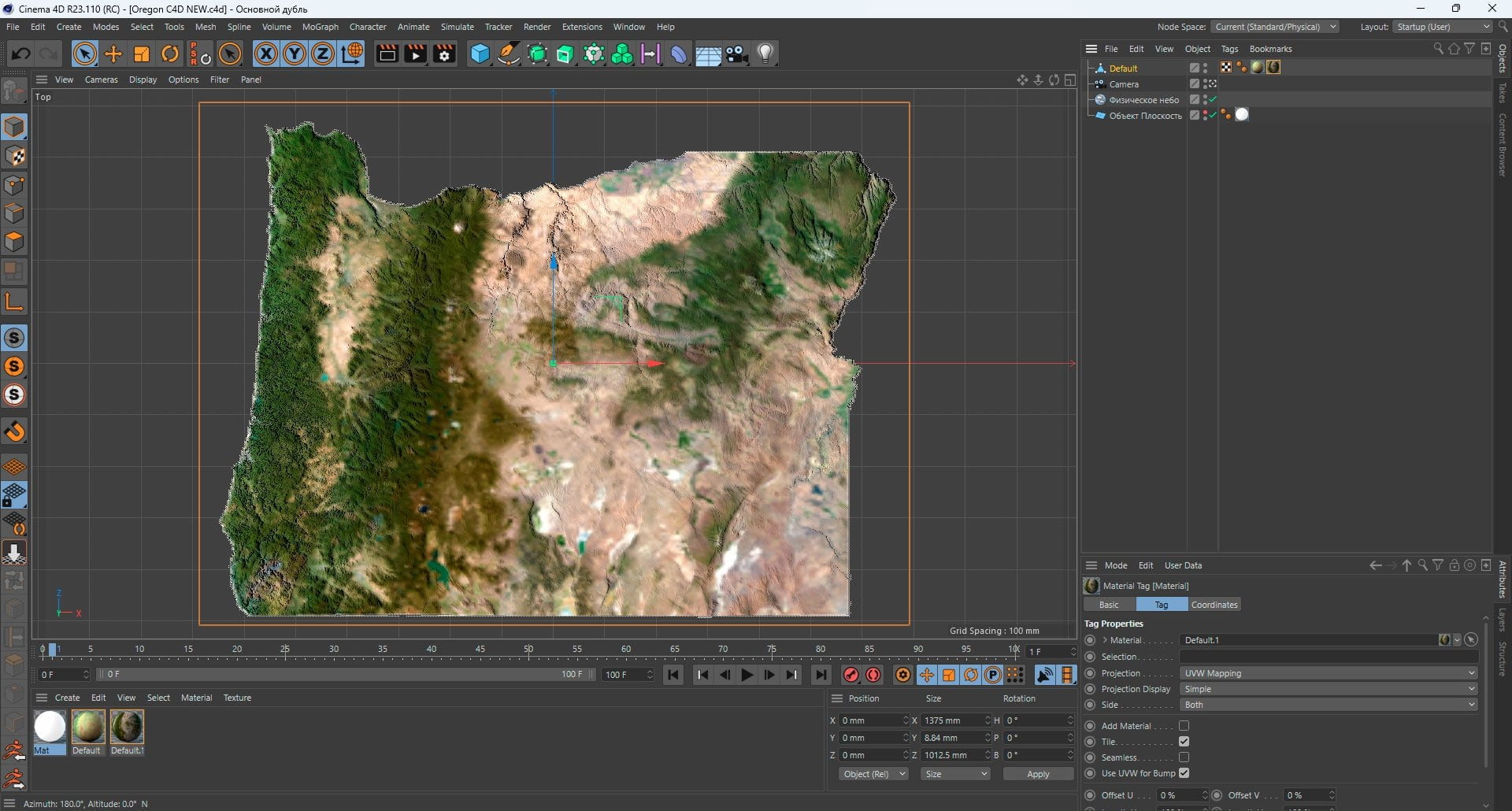Viewport: 1512px width, 811px height.
Task: Open the material link options arrow
Action: pos(1457,640)
